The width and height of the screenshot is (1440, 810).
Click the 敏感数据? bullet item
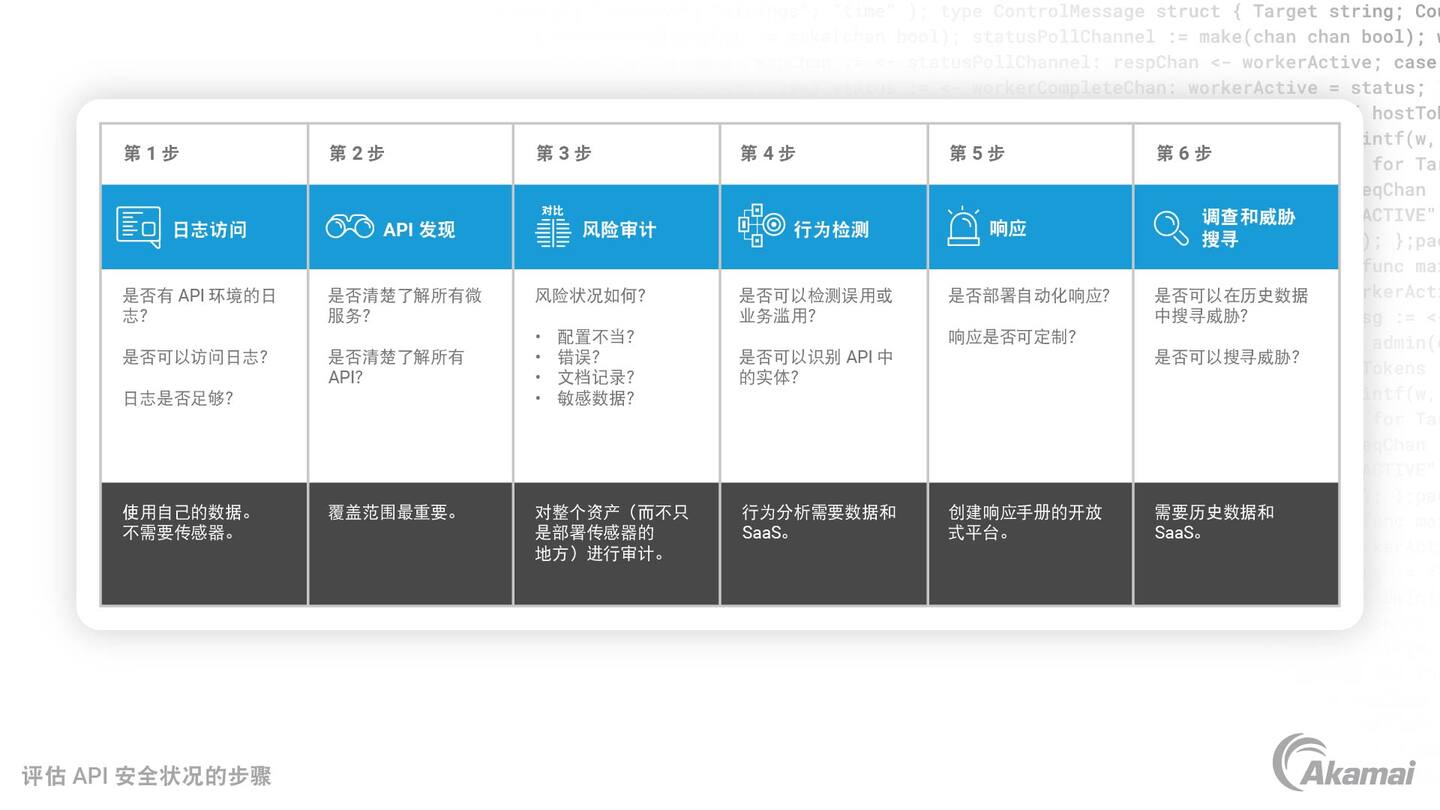pos(595,398)
